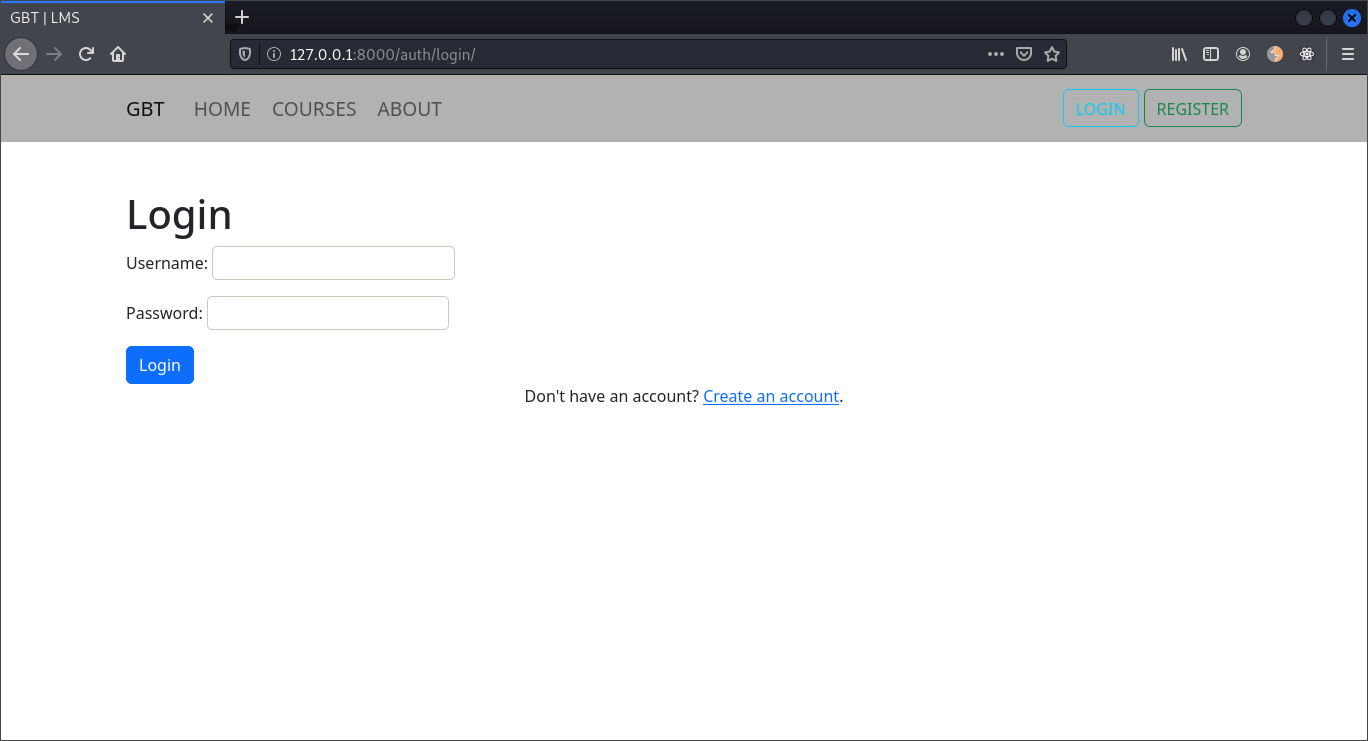Go to the ABOUT page

point(409,109)
